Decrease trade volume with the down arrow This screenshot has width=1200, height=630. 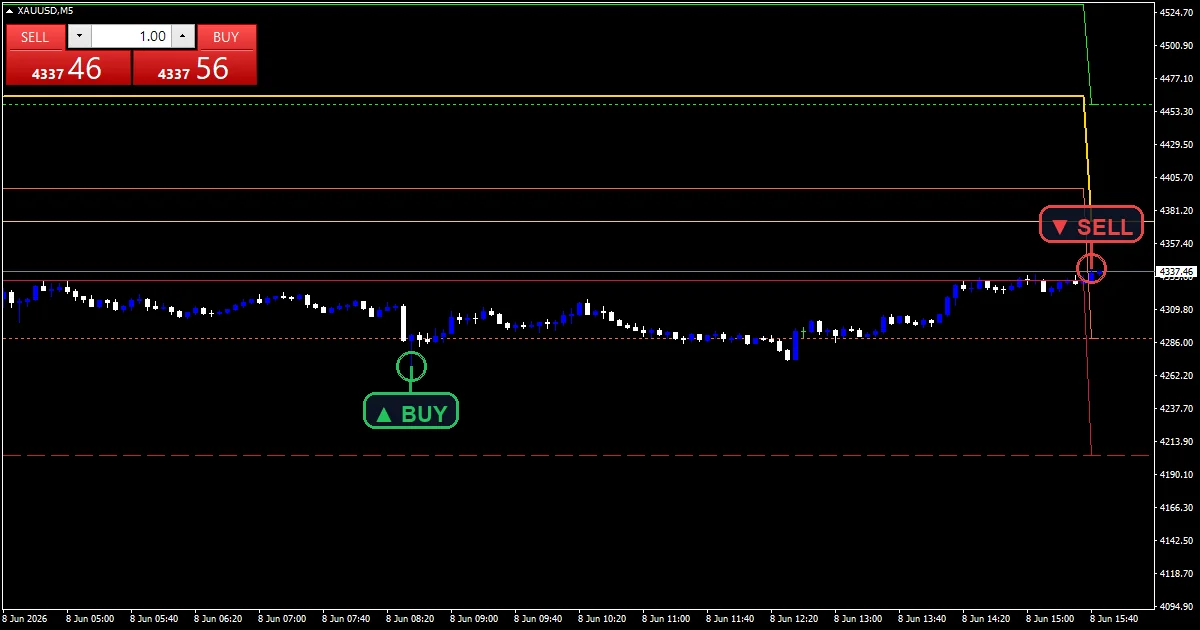(x=79, y=37)
